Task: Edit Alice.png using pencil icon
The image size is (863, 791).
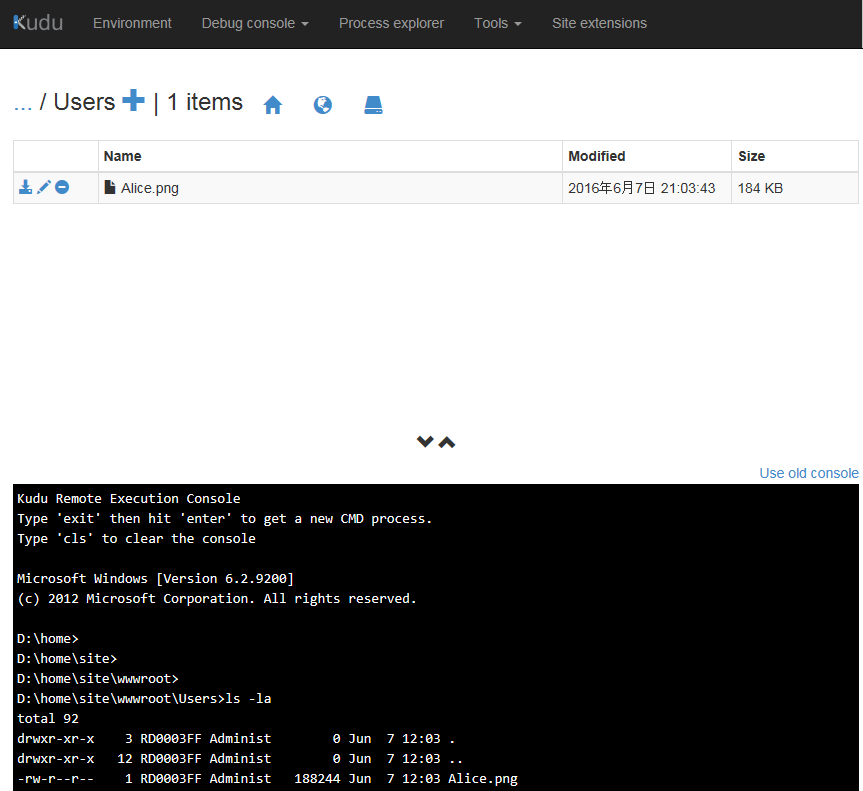Action: pos(43,187)
